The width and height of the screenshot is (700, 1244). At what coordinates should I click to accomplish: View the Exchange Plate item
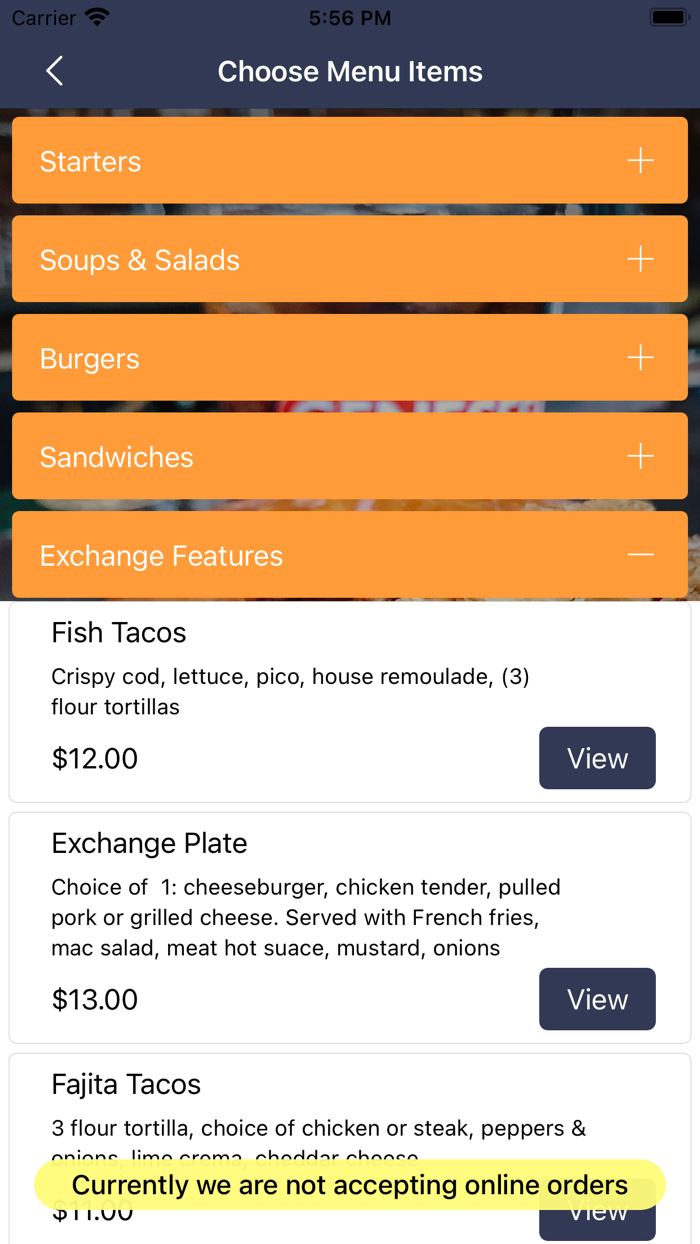[597, 999]
